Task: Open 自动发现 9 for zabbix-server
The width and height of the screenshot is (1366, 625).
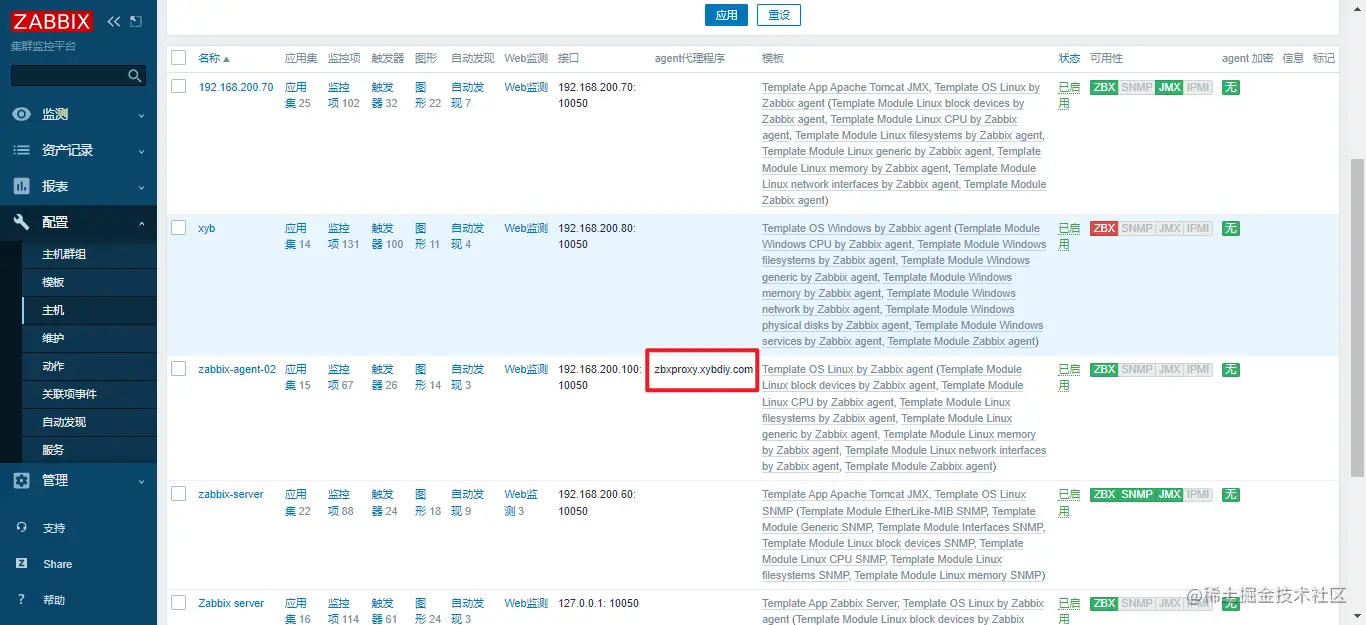Action: (467, 502)
